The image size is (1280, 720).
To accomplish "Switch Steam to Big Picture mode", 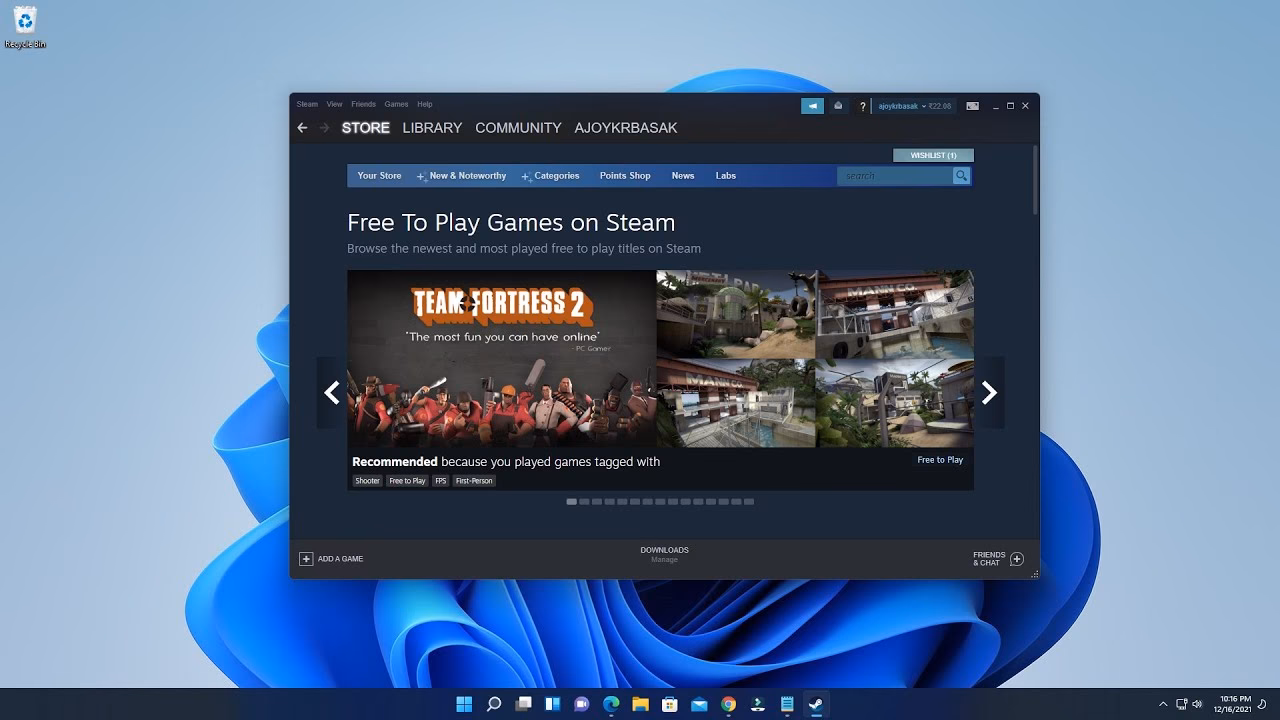I will (x=972, y=106).
